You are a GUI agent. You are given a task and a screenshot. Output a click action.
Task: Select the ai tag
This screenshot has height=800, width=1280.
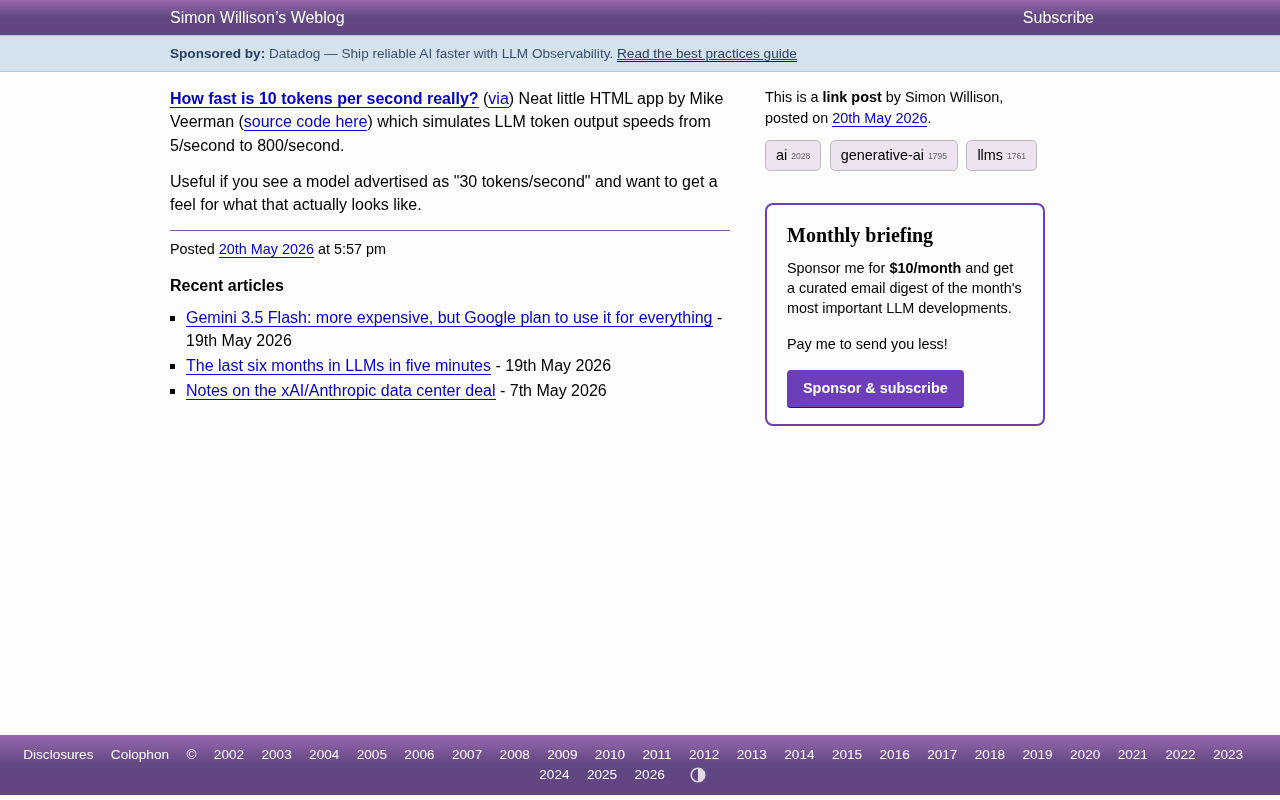click(793, 155)
